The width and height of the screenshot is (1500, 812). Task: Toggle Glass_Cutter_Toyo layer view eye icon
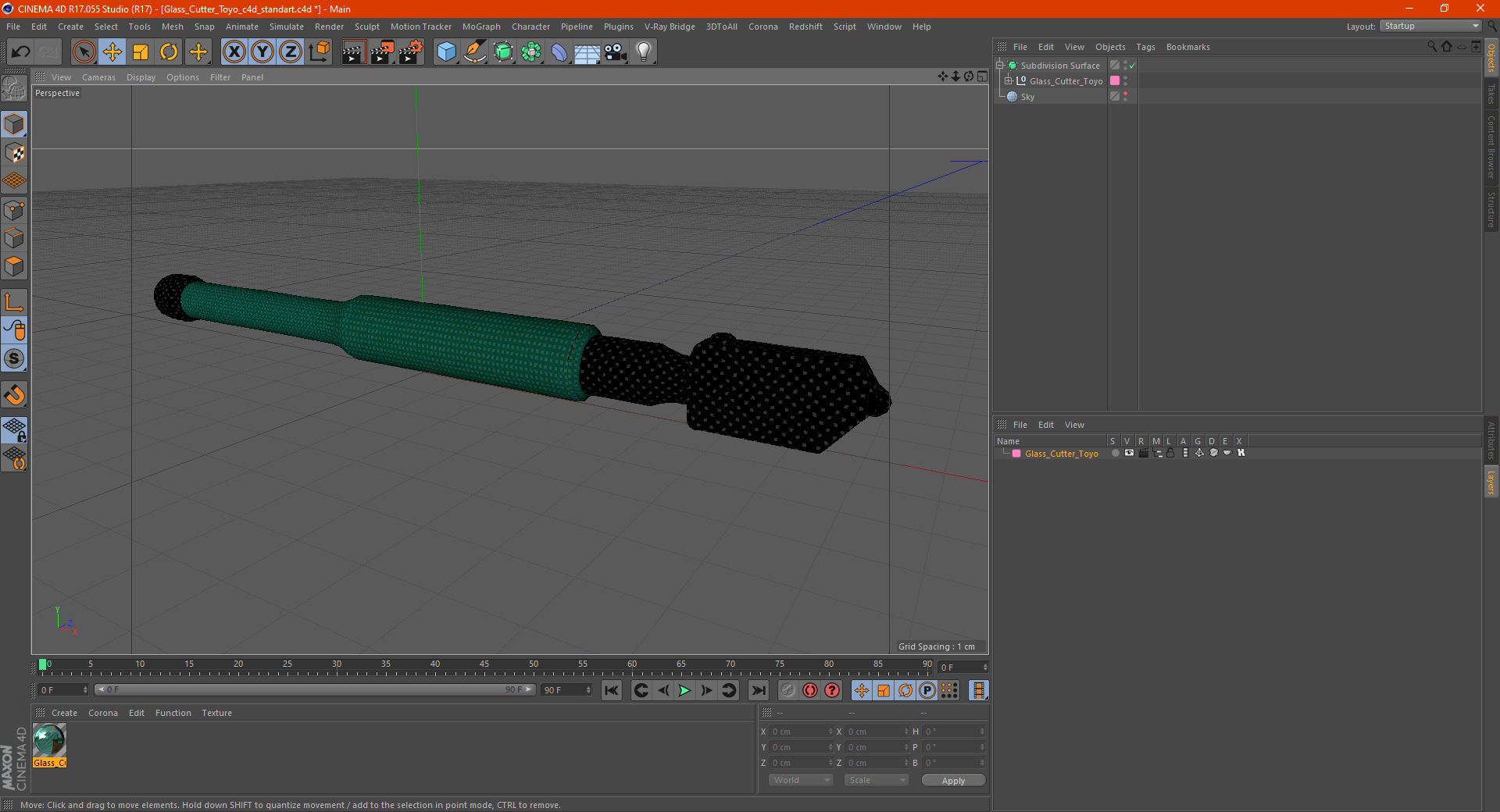point(1129,453)
